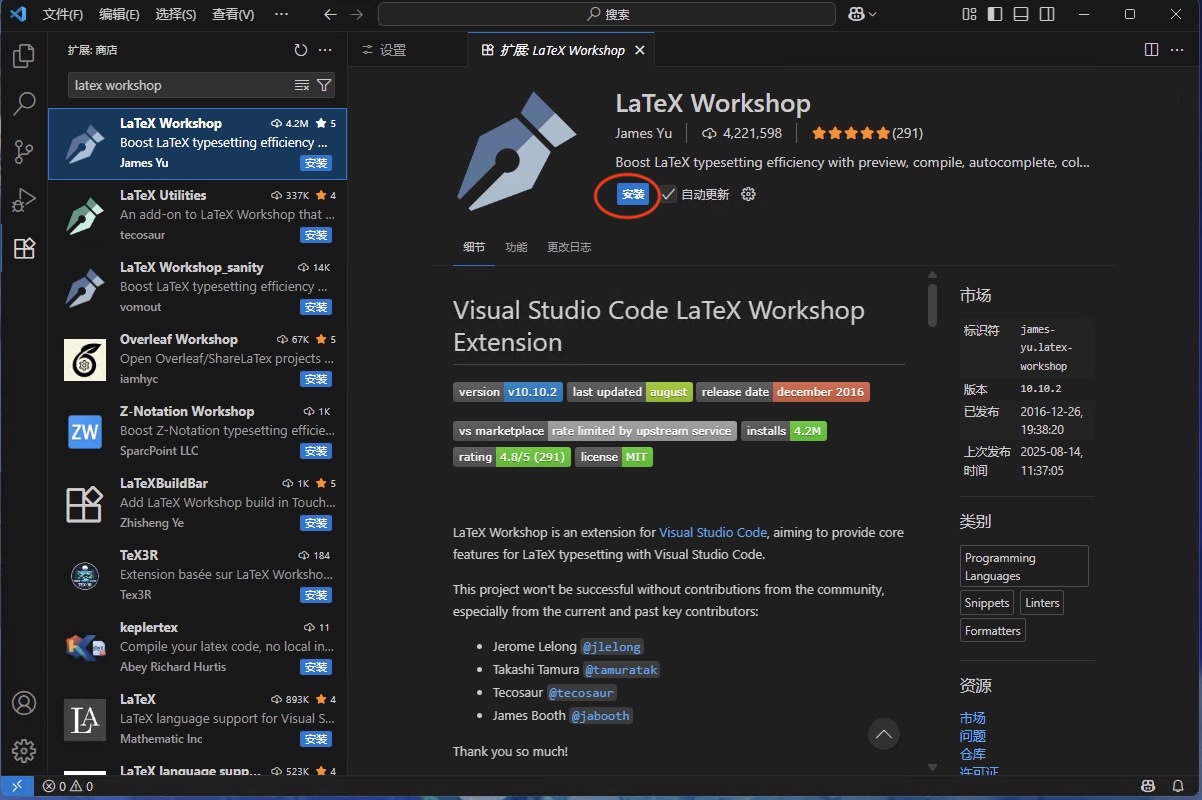The image size is (1202, 800).
Task: Open the Issues resource link
Action: click(x=972, y=736)
